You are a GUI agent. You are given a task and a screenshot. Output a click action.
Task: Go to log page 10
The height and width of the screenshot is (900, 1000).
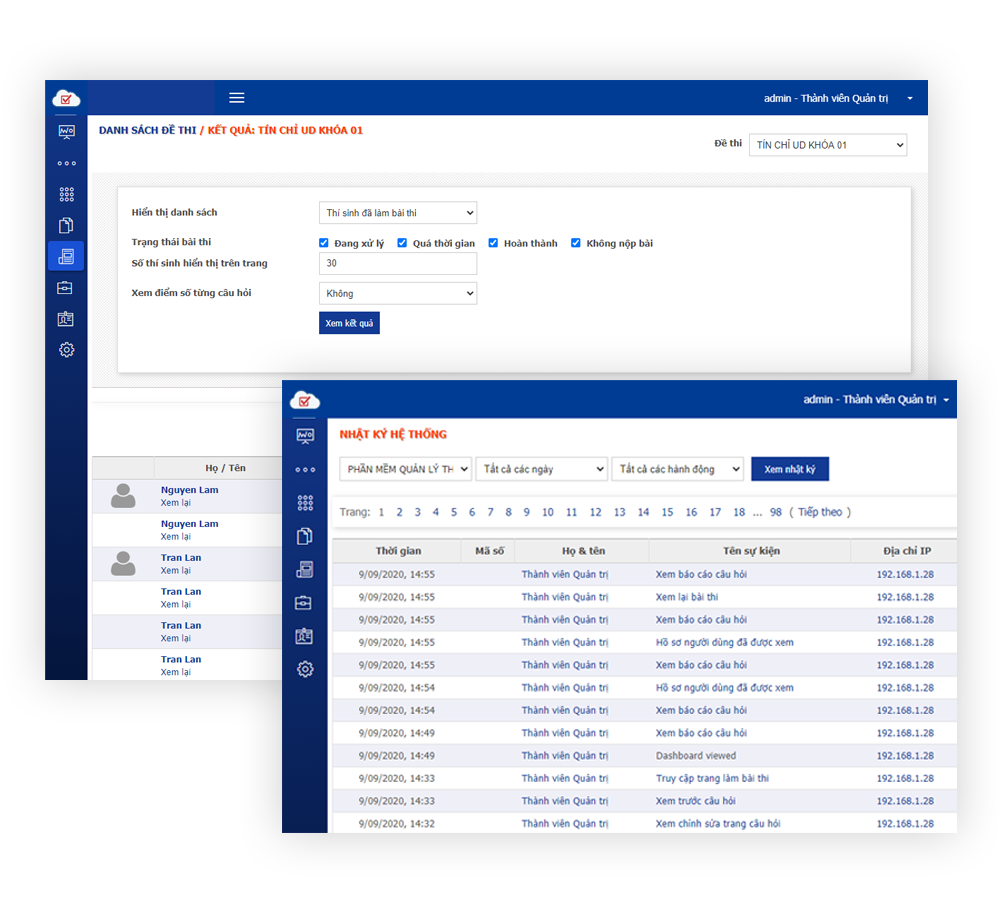pos(548,512)
